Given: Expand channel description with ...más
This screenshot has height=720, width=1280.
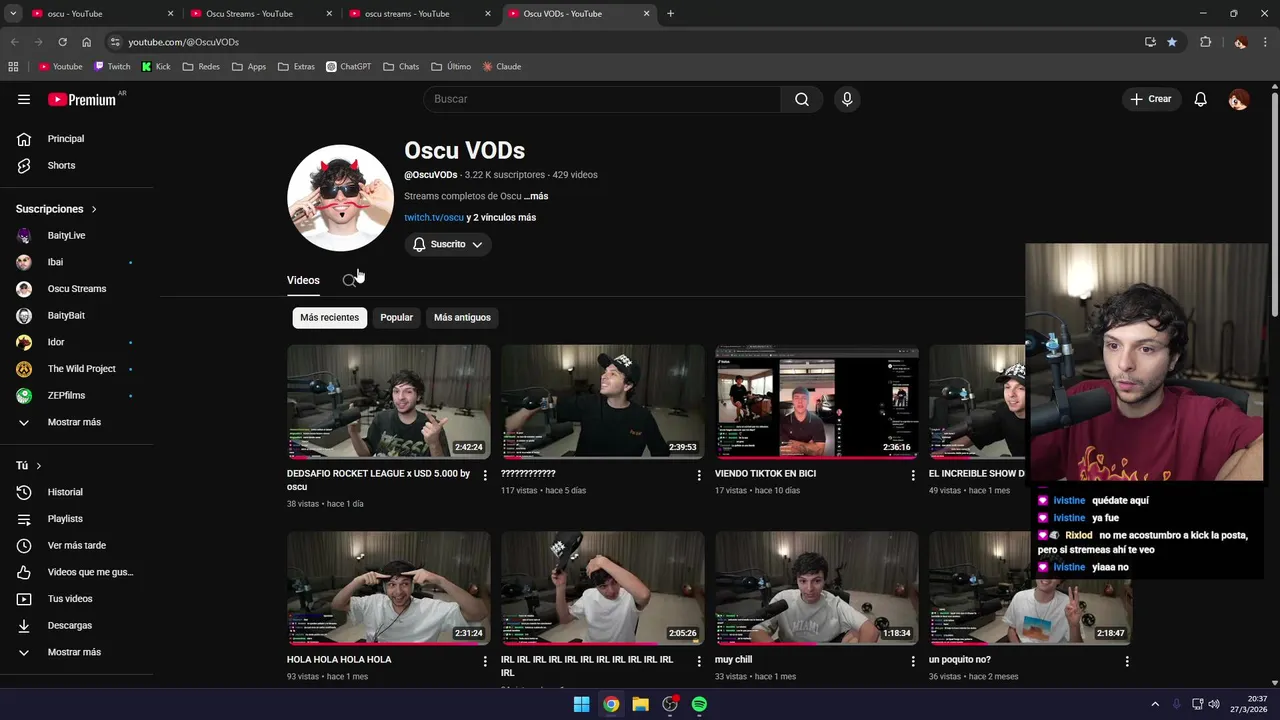Looking at the screenshot, I should click(x=536, y=196).
